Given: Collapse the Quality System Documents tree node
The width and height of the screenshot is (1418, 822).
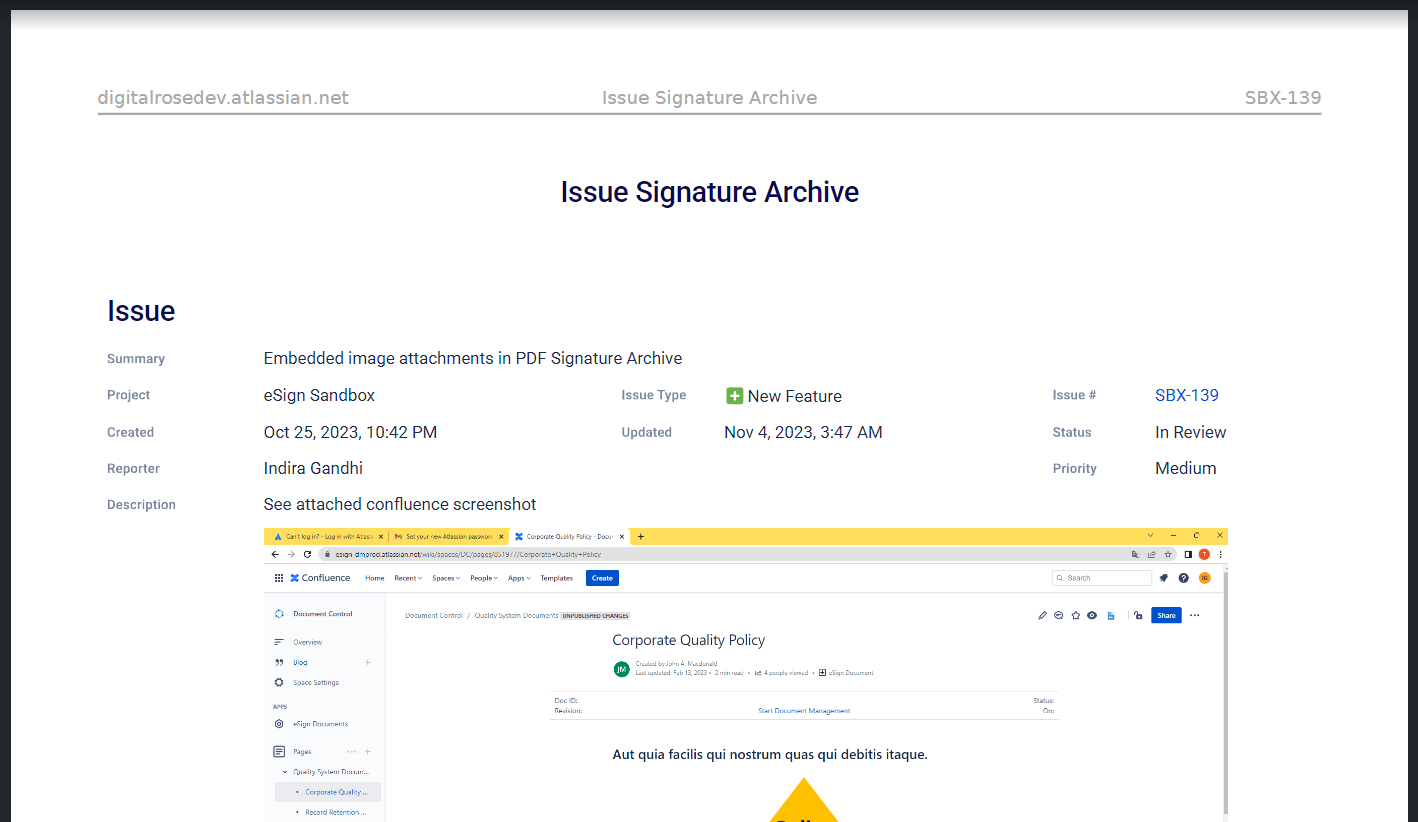Looking at the screenshot, I should point(285,772).
